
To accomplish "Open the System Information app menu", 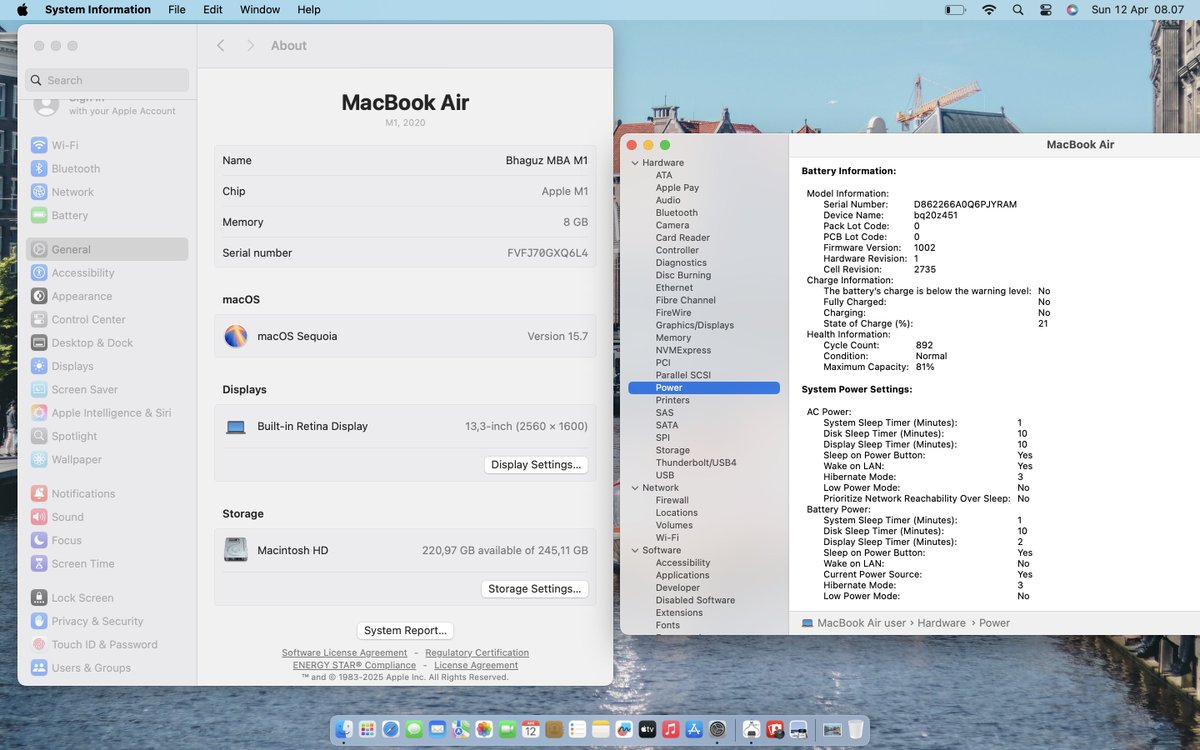I will pyautogui.click(x=98, y=9).
